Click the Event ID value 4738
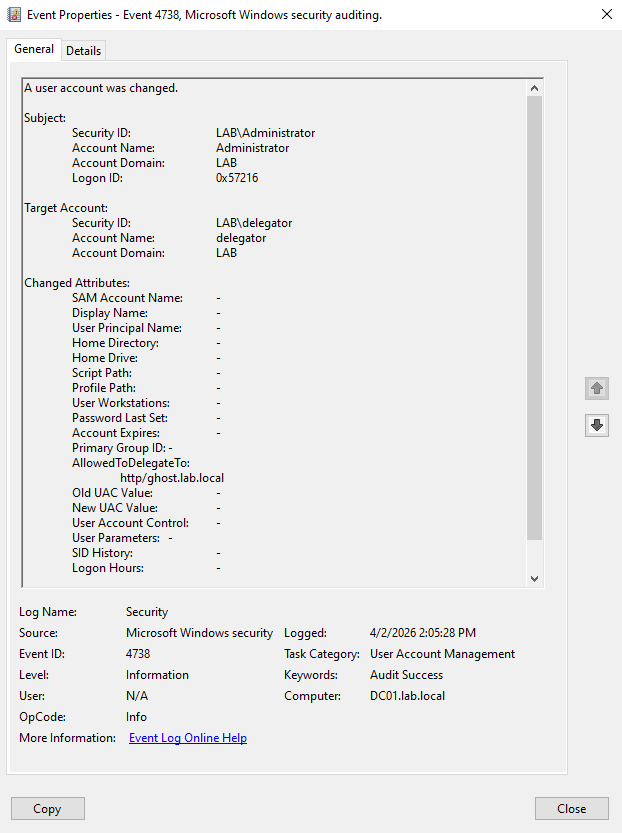 [x=140, y=654]
